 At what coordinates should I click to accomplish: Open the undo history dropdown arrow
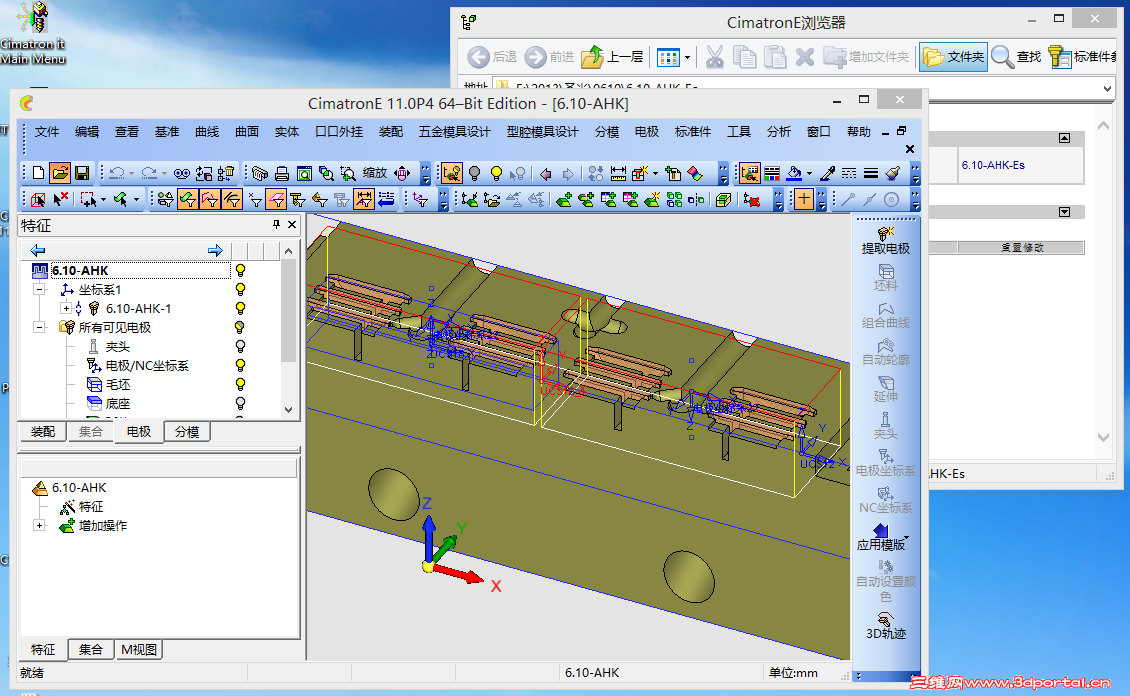tap(131, 174)
